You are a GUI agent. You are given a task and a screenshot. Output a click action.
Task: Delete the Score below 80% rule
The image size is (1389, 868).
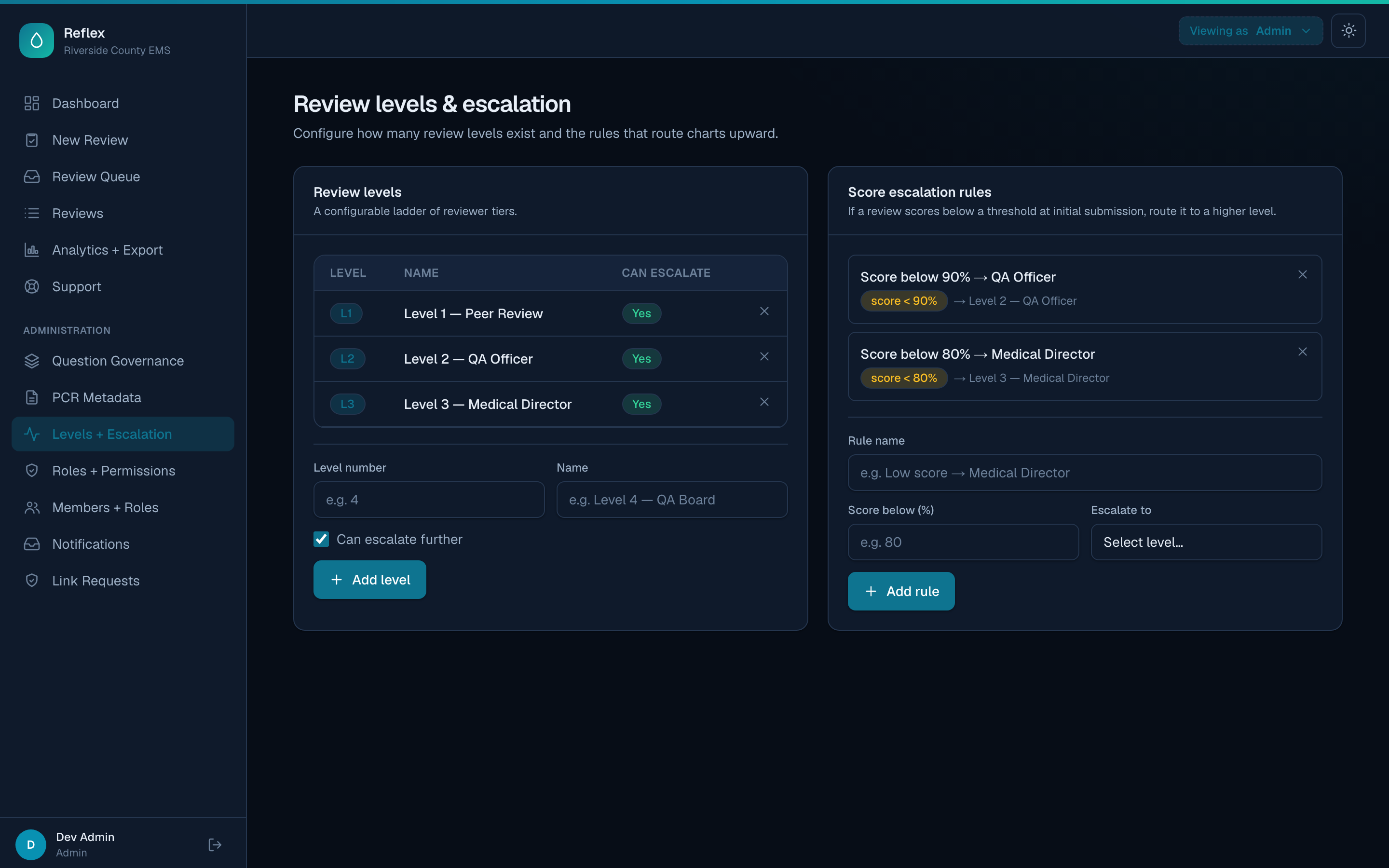click(x=1302, y=352)
